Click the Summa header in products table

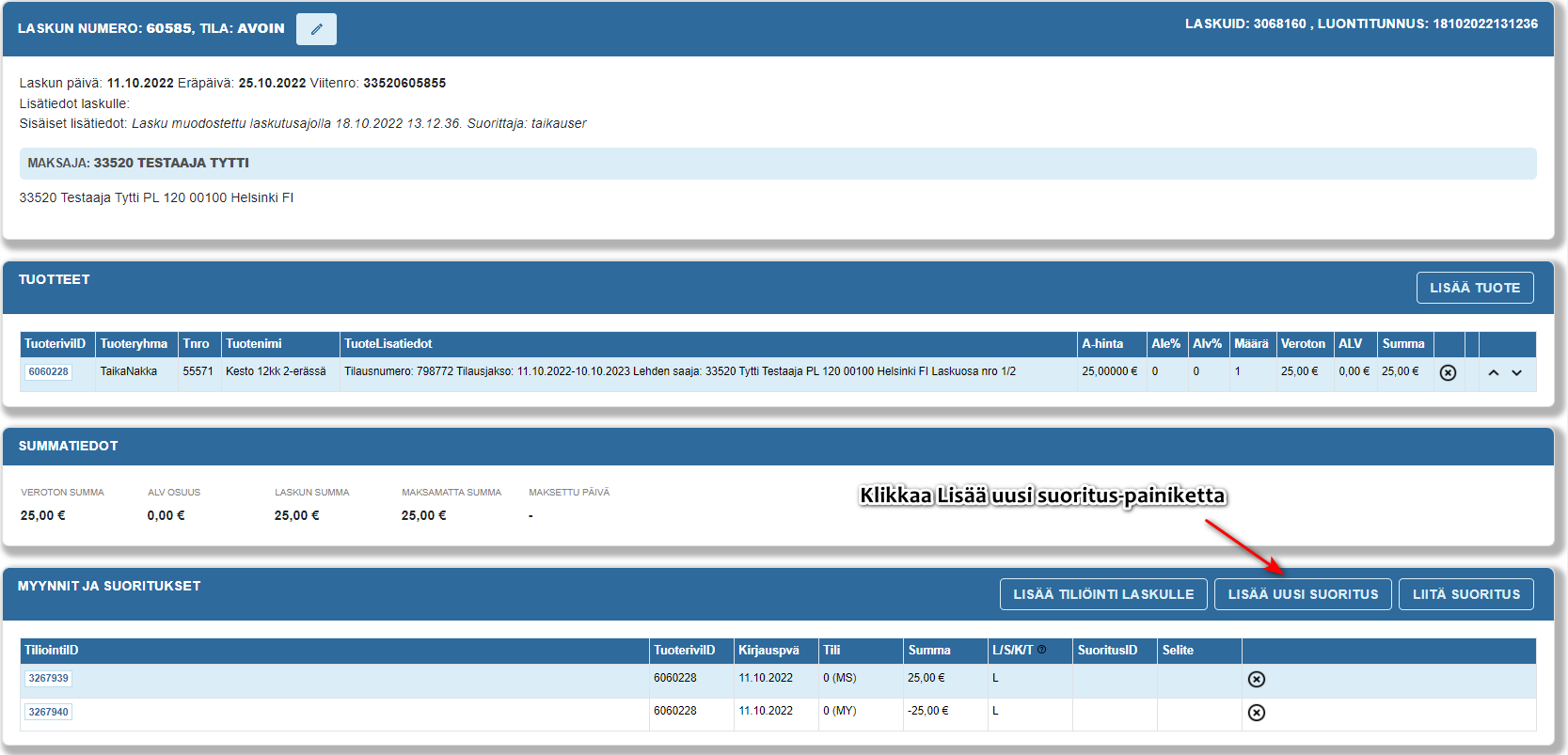click(x=1403, y=344)
